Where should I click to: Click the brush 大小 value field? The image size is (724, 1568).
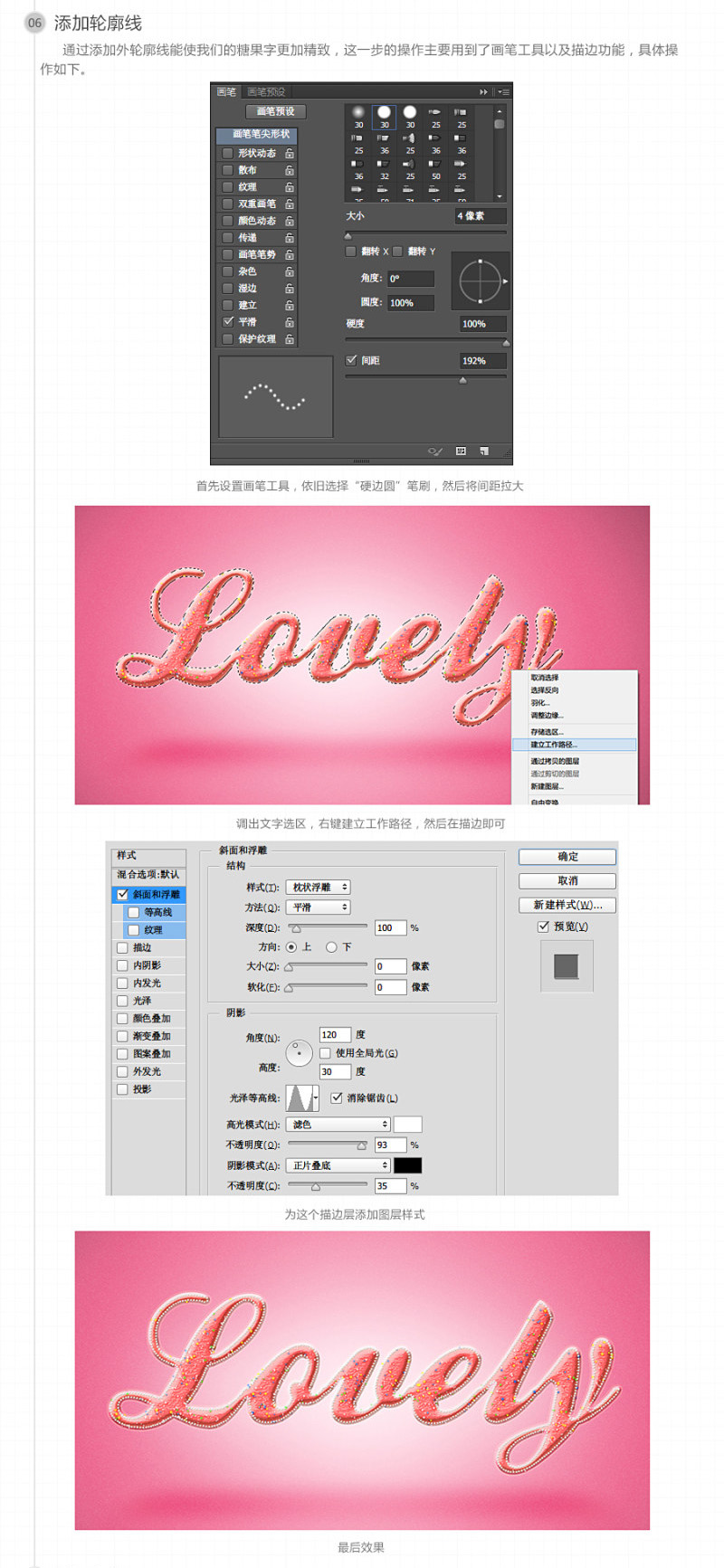coord(480,216)
